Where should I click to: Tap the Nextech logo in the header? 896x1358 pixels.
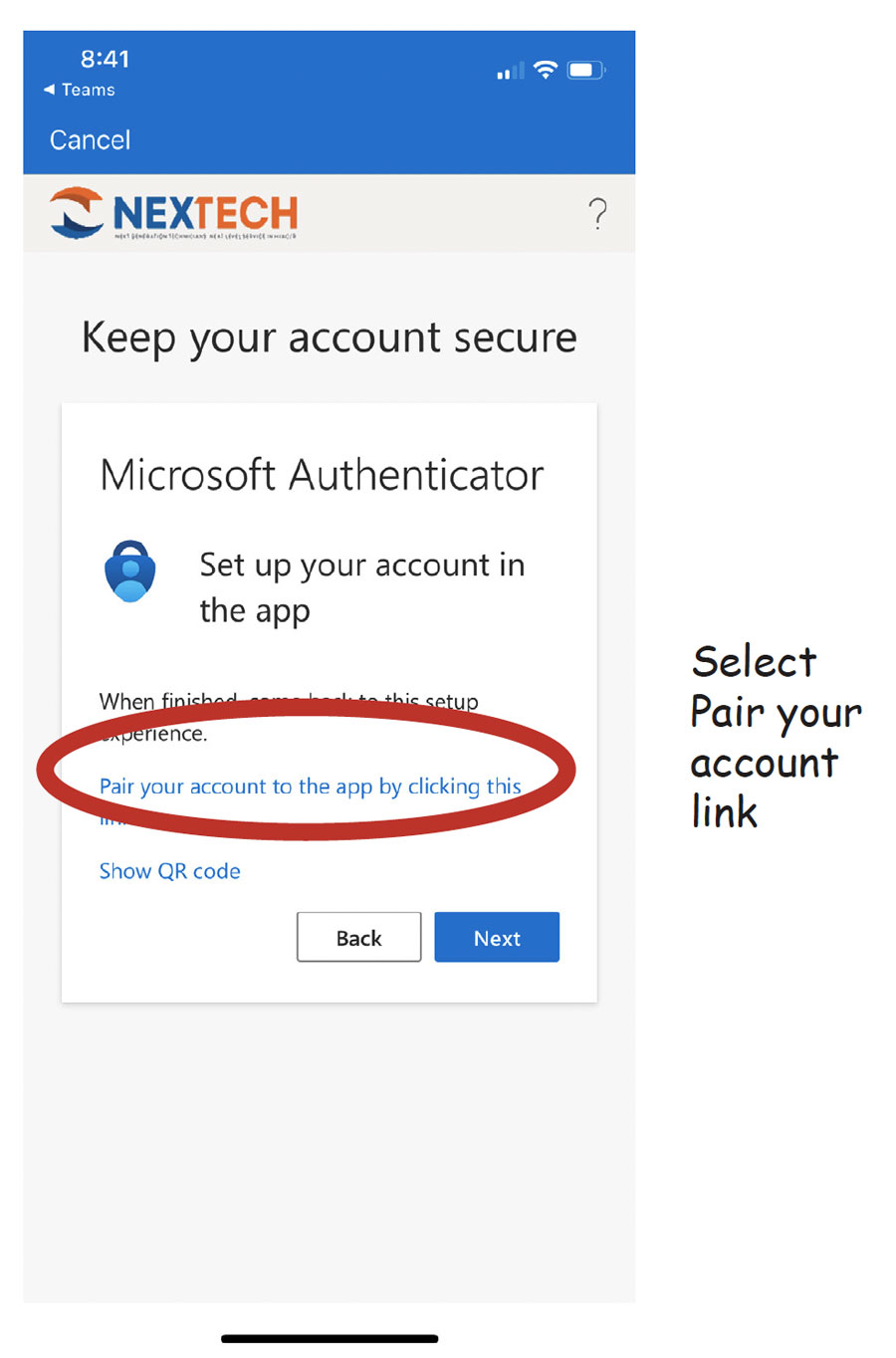tap(174, 213)
